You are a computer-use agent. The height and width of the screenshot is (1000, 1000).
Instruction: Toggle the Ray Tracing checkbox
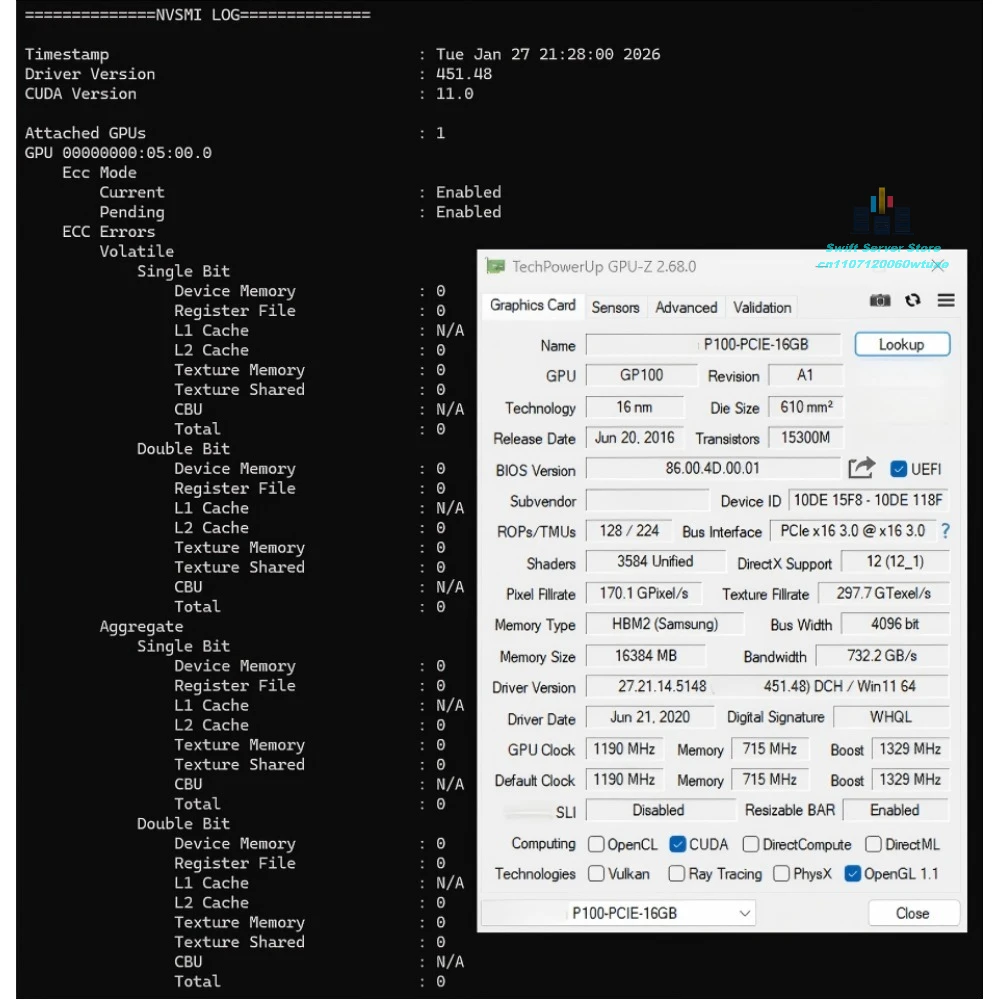tap(676, 873)
